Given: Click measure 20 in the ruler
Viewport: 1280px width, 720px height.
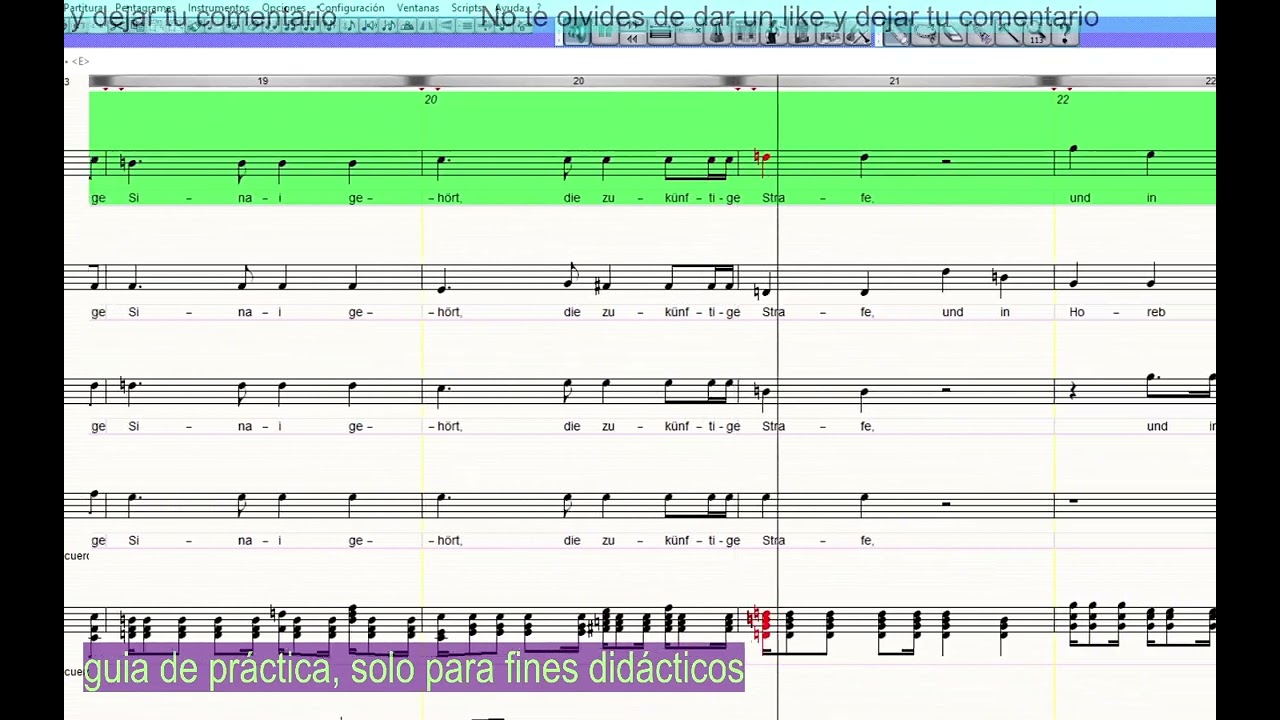Looking at the screenshot, I should (578, 81).
